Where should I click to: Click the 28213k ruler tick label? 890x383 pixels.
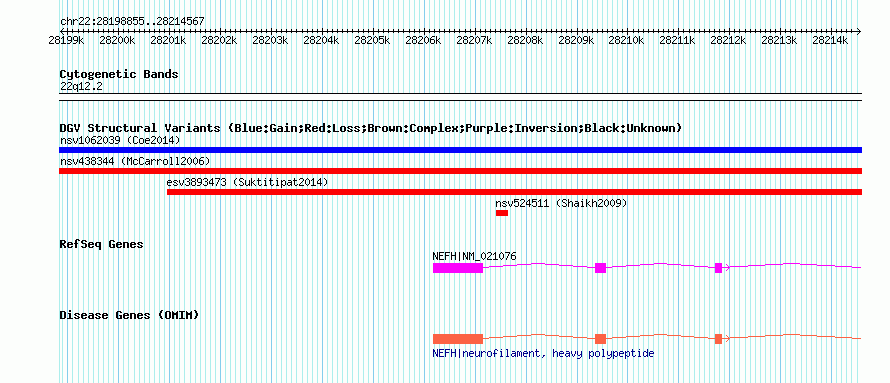point(779,40)
